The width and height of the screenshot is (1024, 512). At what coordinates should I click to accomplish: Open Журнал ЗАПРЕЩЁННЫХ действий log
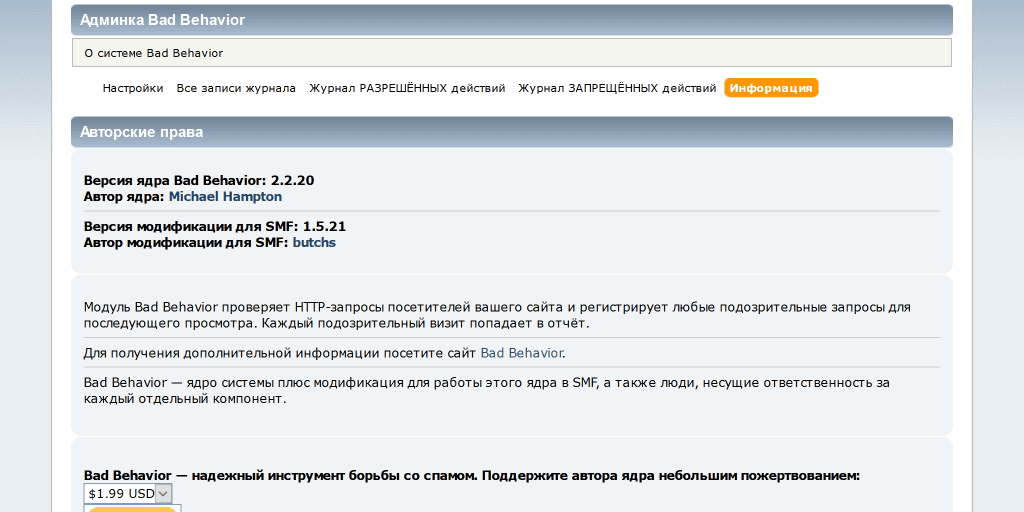click(x=617, y=88)
